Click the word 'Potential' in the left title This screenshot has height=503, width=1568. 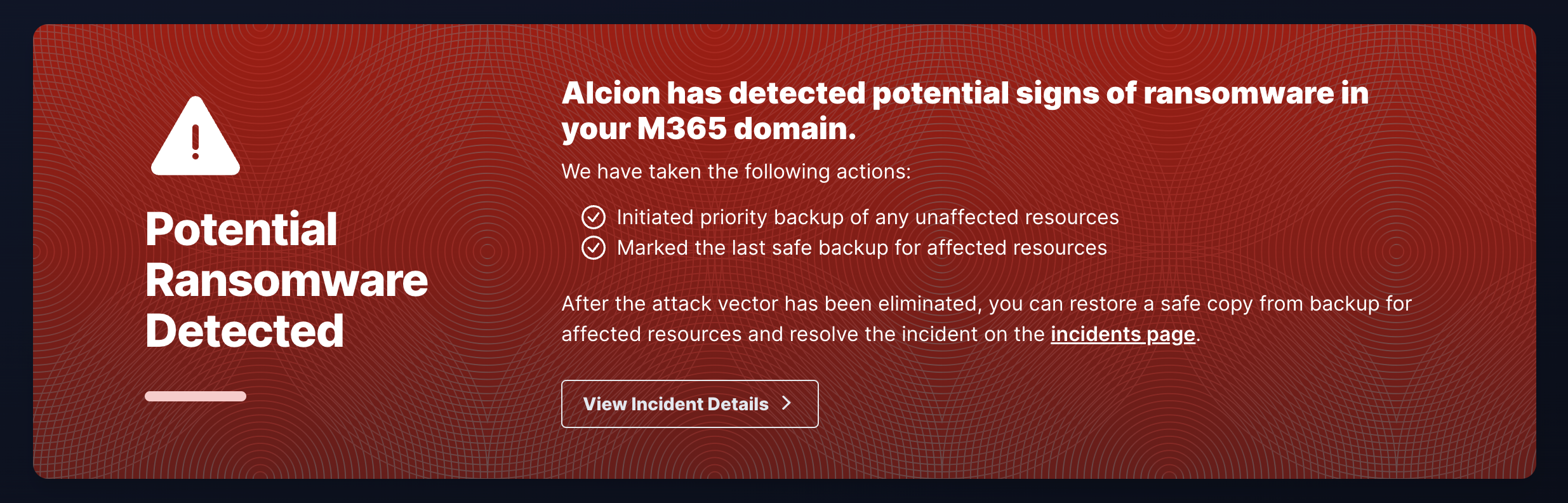[x=241, y=229]
